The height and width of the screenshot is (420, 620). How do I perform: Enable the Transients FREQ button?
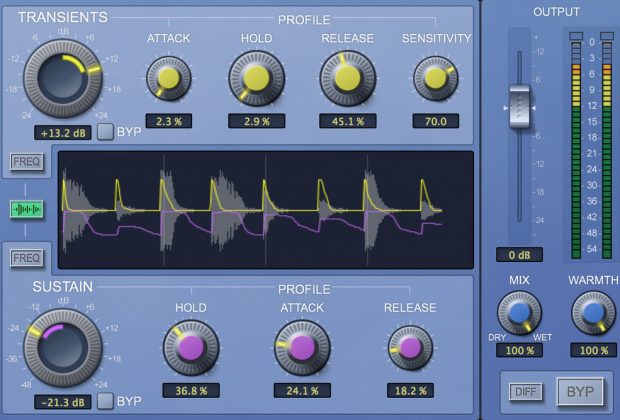click(x=26, y=162)
